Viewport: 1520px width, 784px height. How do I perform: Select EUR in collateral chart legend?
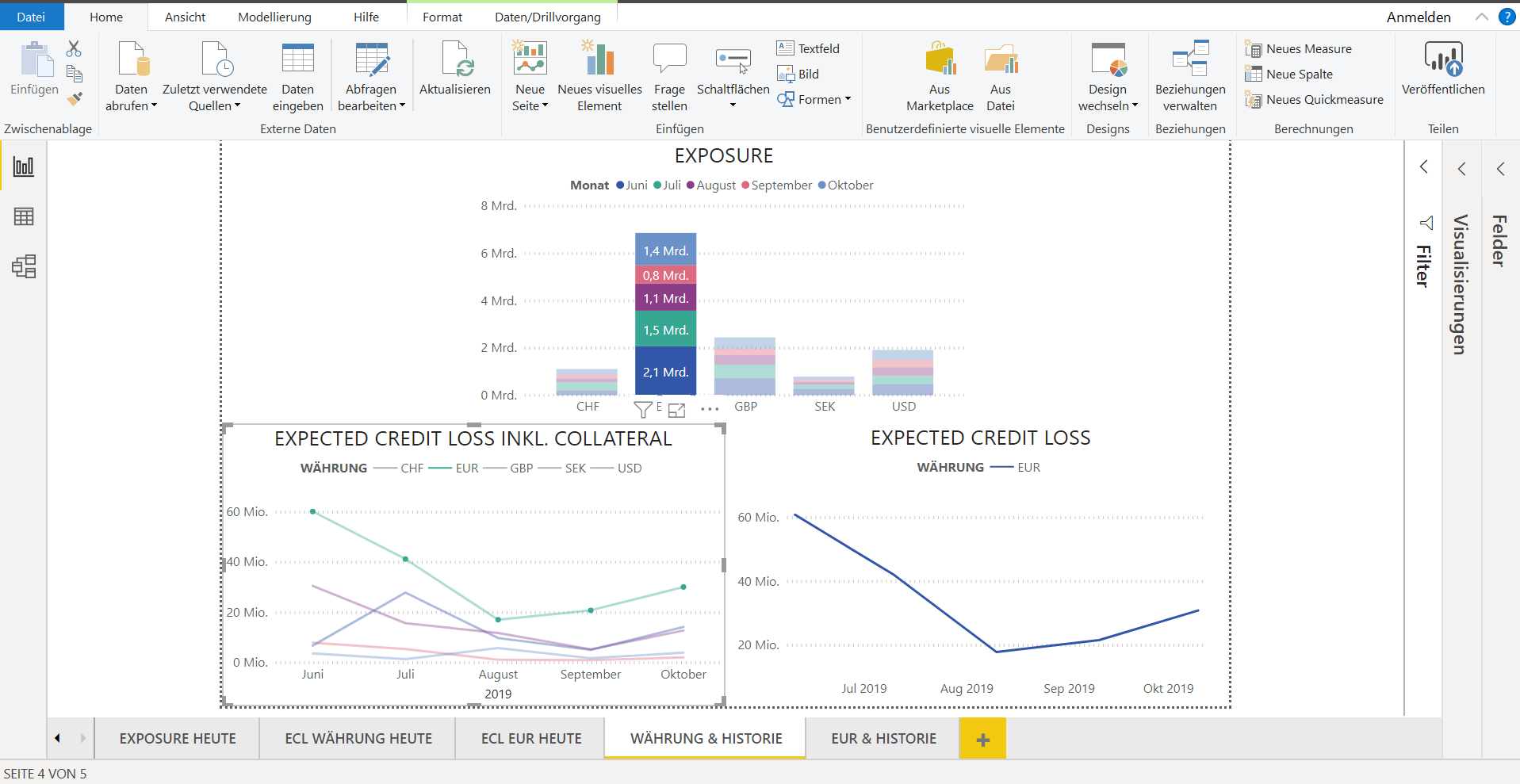pyautogui.click(x=454, y=468)
